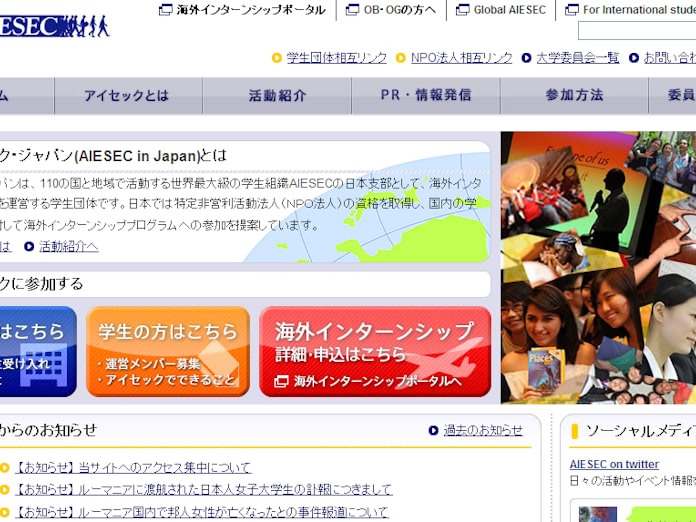Click blue bullet beside 大学委員会一覧

526,58
